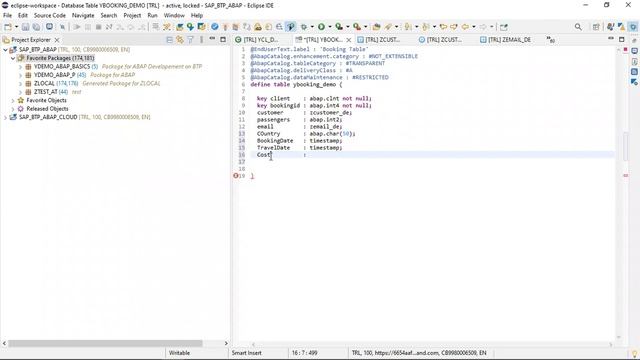Image resolution: width=640 pixels, height=360 pixels.
Task: Expand the ZLOCAL package
Action: click(x=20, y=83)
